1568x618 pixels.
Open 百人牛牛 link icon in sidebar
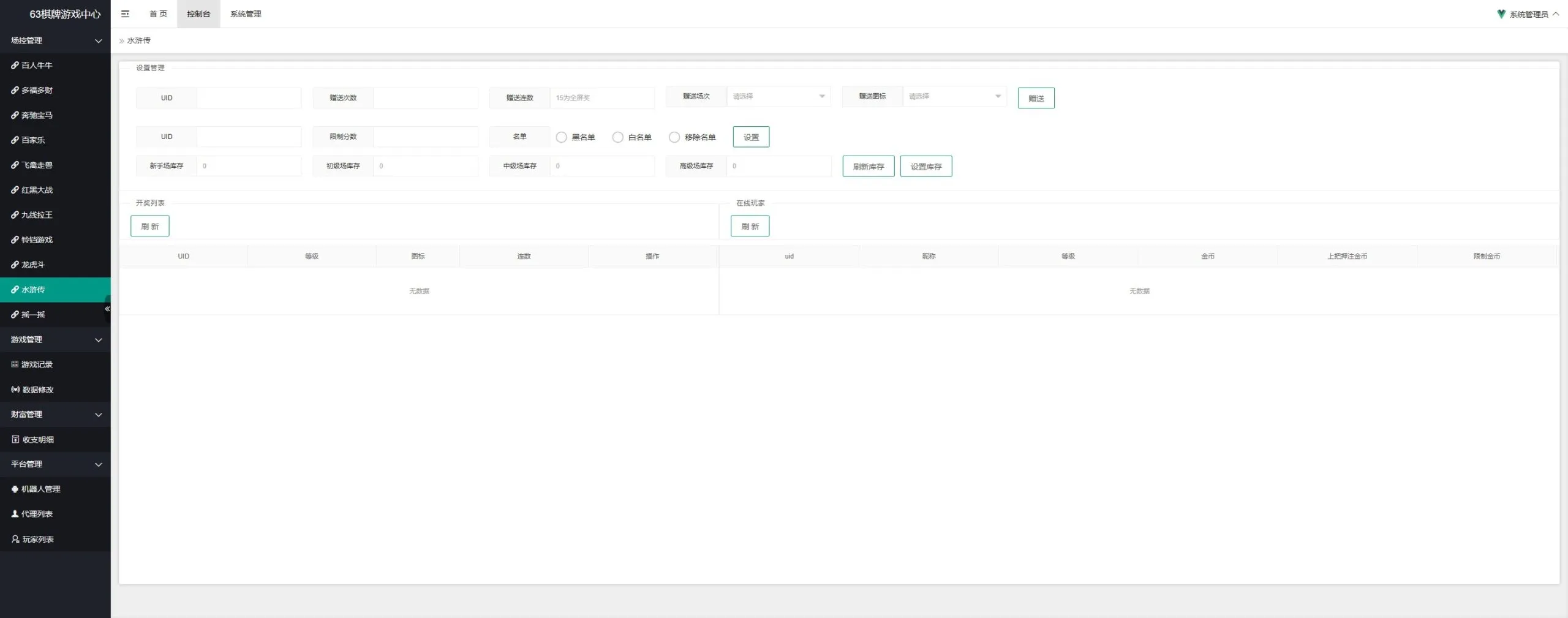coord(15,65)
